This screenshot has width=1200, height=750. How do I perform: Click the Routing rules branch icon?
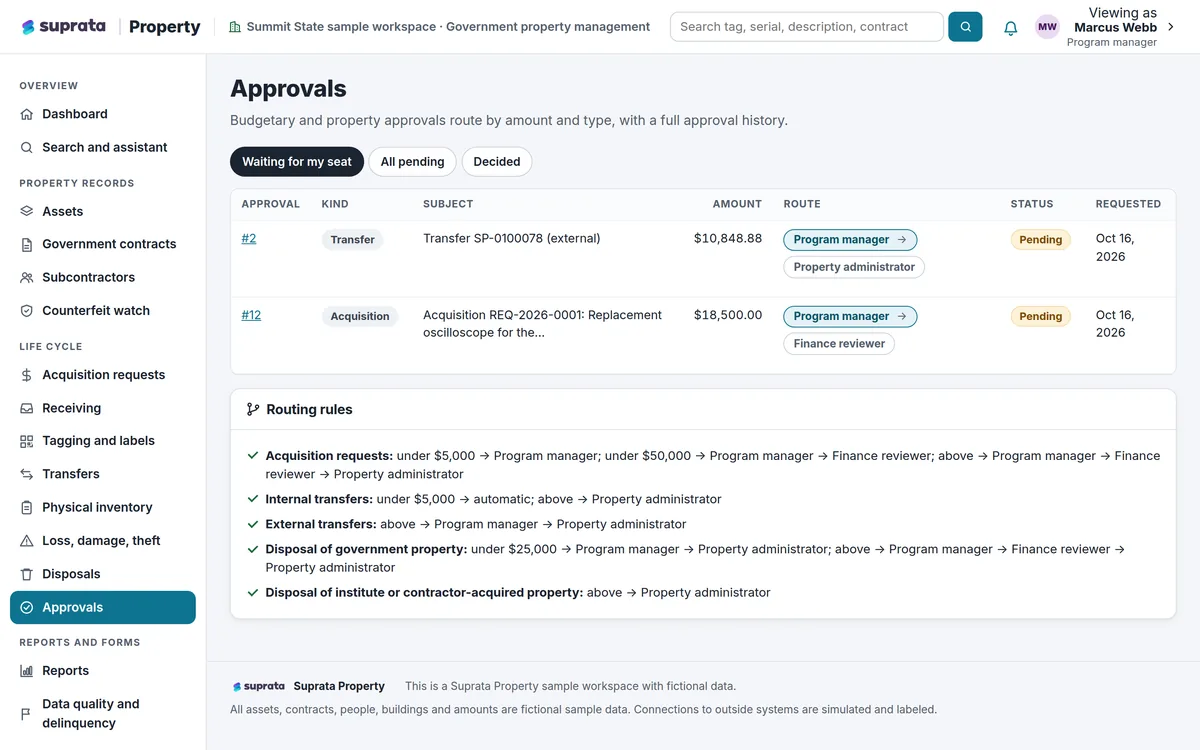(x=253, y=409)
